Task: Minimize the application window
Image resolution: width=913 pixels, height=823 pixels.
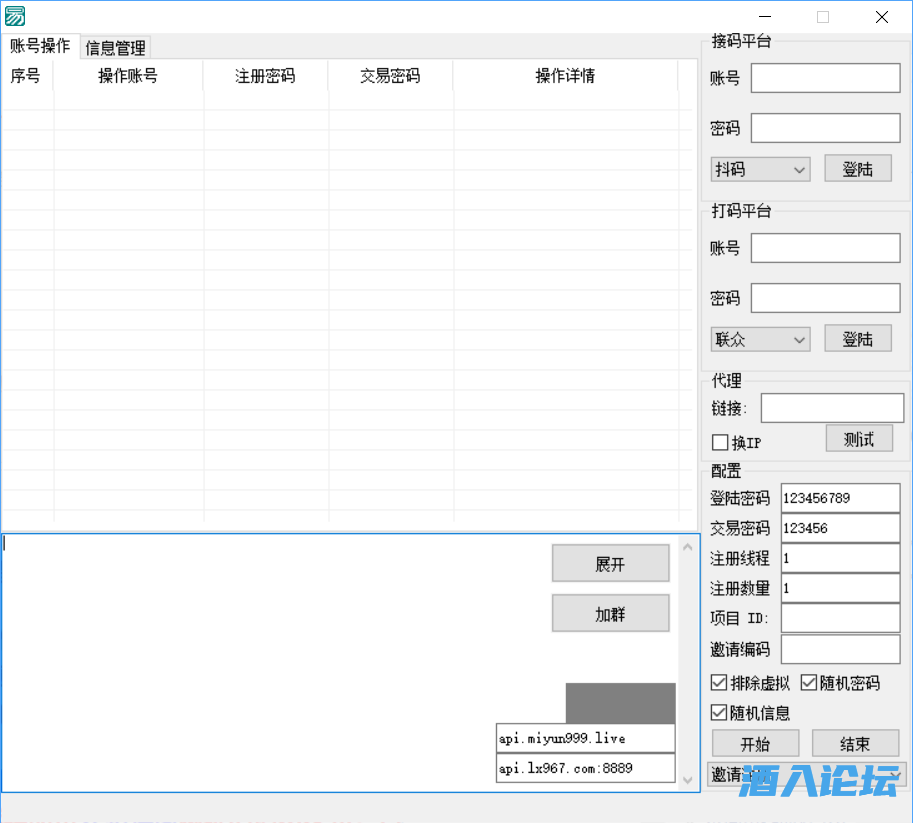Action: pyautogui.click(x=765, y=17)
